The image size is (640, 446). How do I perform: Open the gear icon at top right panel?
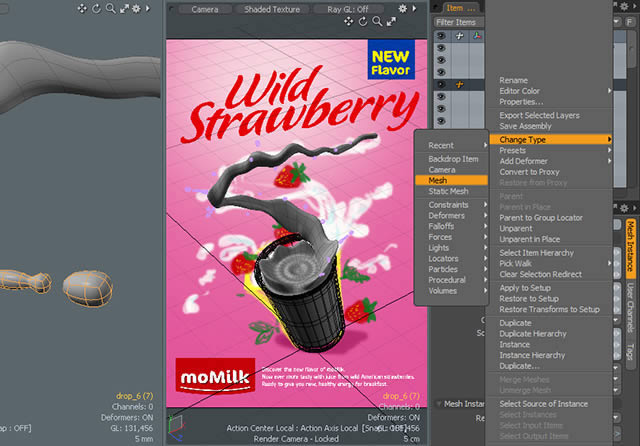tap(624, 6)
